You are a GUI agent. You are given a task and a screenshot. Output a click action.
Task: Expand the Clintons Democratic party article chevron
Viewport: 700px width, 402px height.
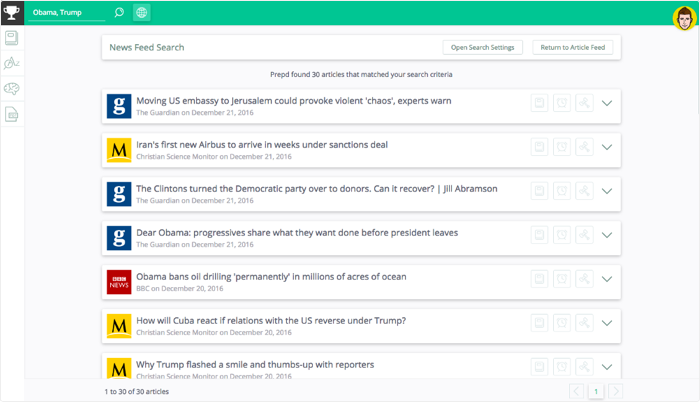(x=607, y=191)
